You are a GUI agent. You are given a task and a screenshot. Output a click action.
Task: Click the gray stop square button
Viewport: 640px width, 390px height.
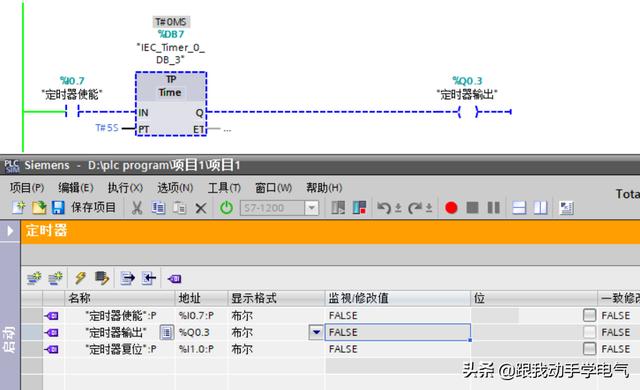[472, 208]
